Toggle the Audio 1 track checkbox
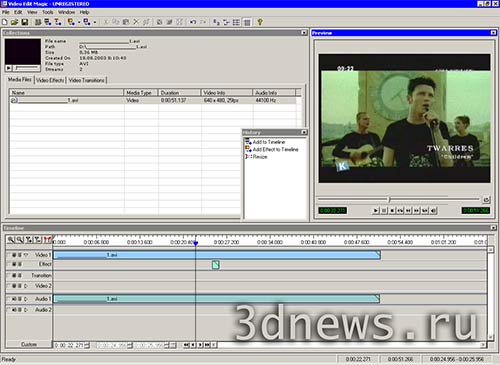Image resolution: width=500 pixels, height=365 pixels. pyautogui.click(x=9, y=299)
